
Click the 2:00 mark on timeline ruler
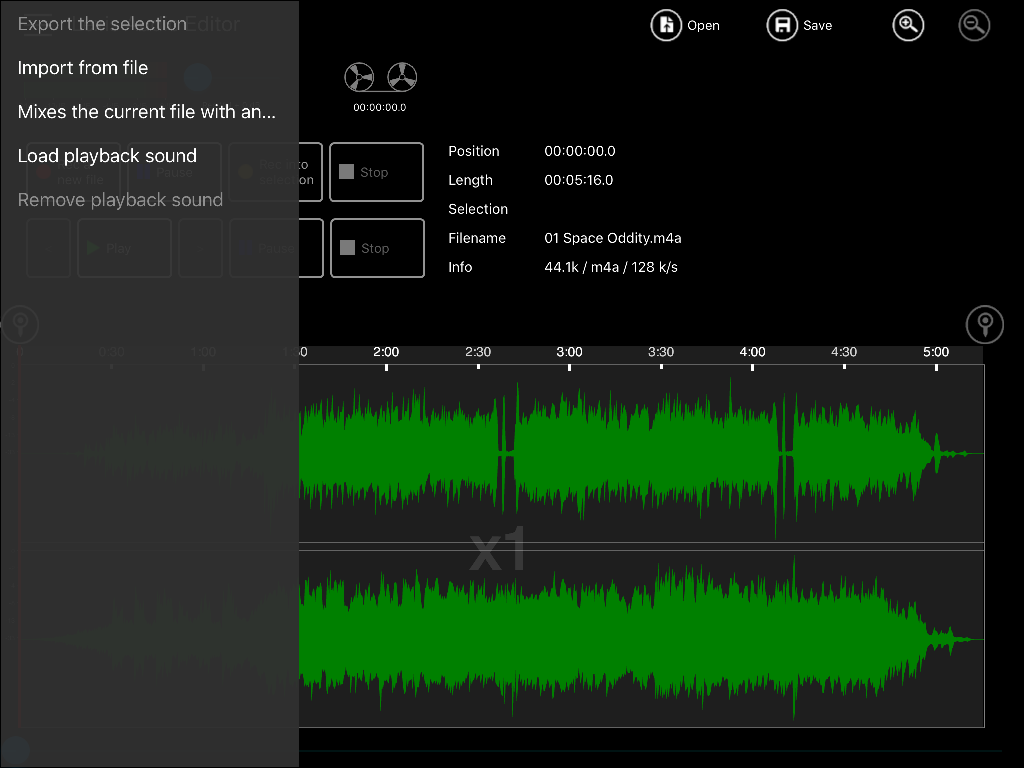point(386,352)
